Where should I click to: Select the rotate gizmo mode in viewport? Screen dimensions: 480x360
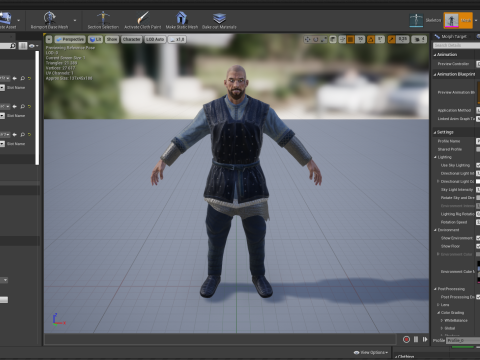[315, 40]
